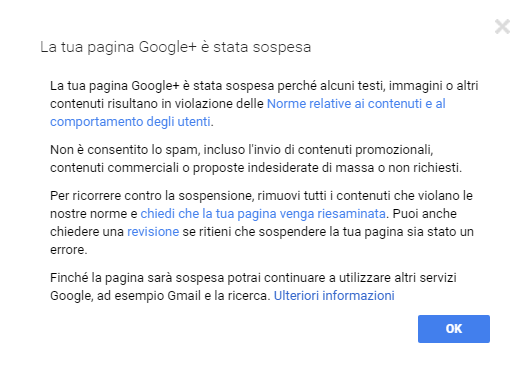Image resolution: width=530 pixels, height=378 pixels.
Task: Open the 'revisione' link
Action: click(153, 232)
